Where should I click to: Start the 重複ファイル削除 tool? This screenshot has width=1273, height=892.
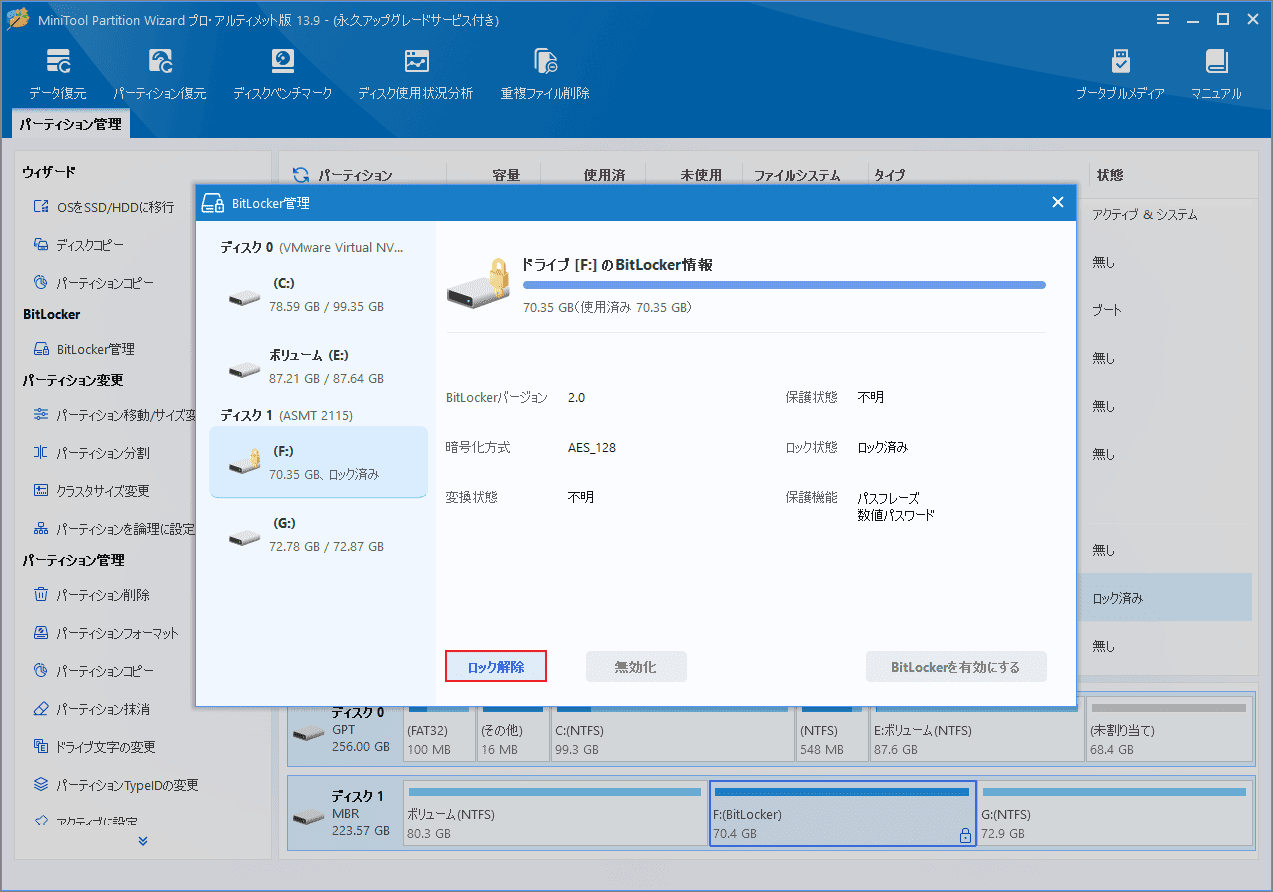coord(545,74)
